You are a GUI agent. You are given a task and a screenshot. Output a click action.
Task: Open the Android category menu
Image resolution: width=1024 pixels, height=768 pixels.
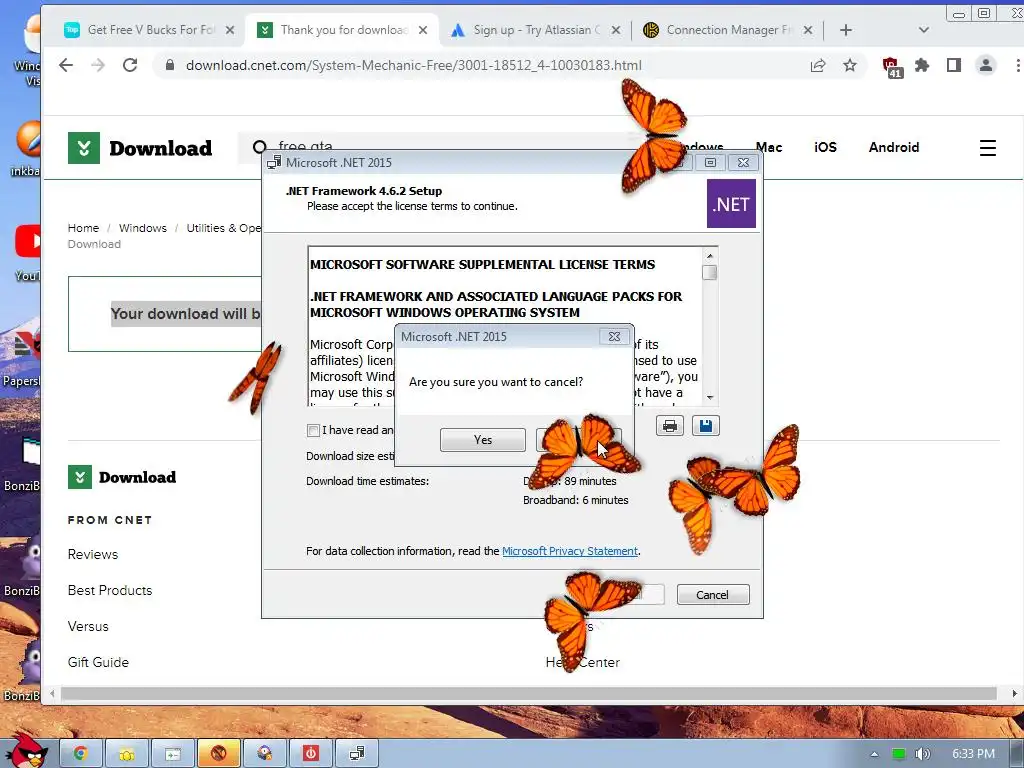click(893, 148)
